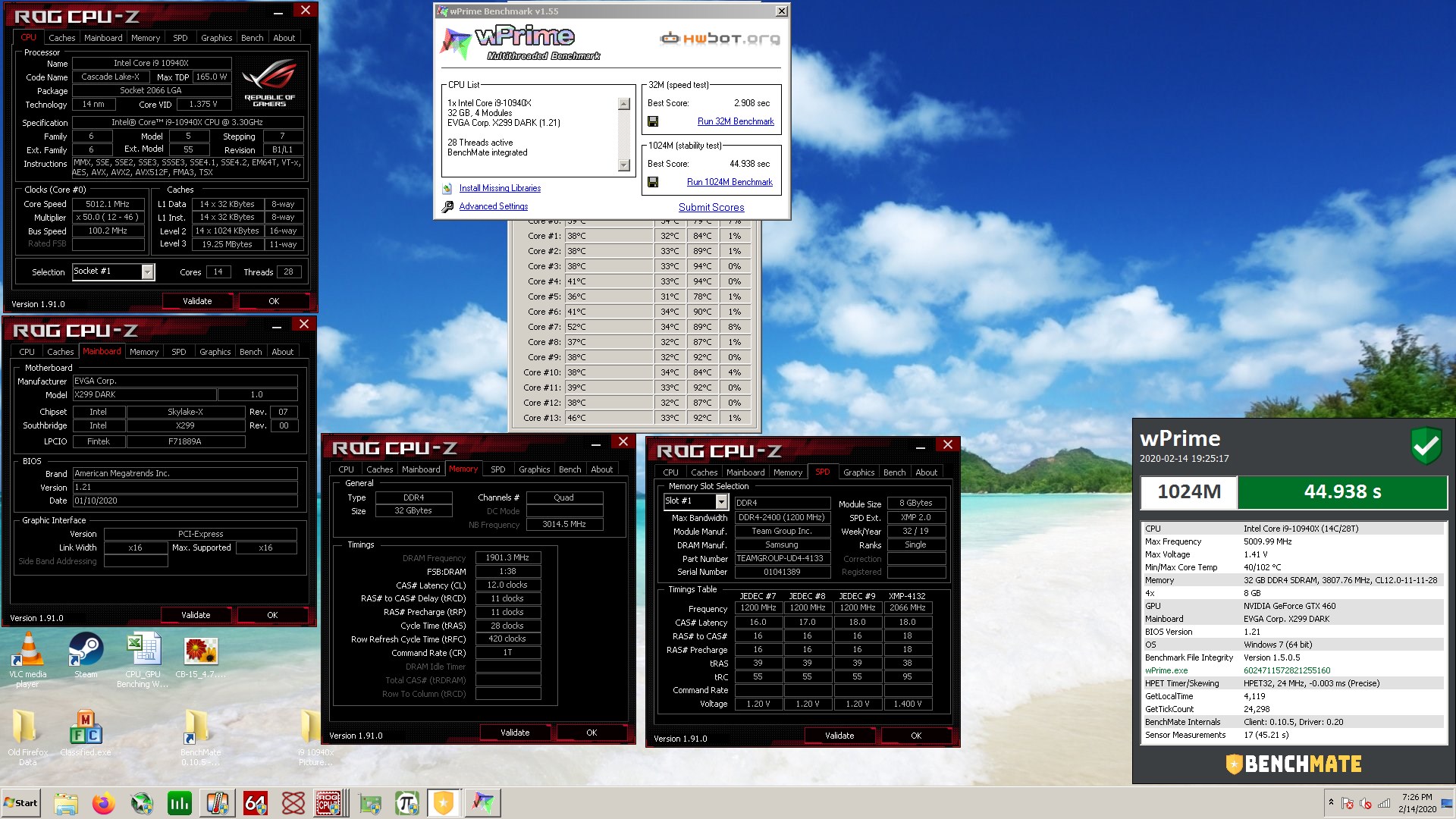Open Classified.exe desktop icon
Screen dimensions: 1456x819
[86, 733]
